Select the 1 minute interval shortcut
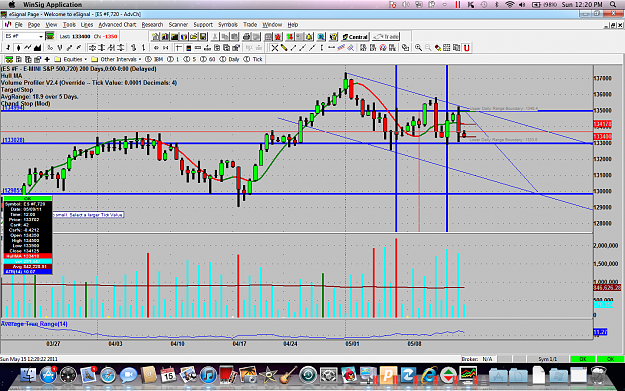The height and width of the screenshot is (391, 625). pyautogui.click(x=173, y=59)
